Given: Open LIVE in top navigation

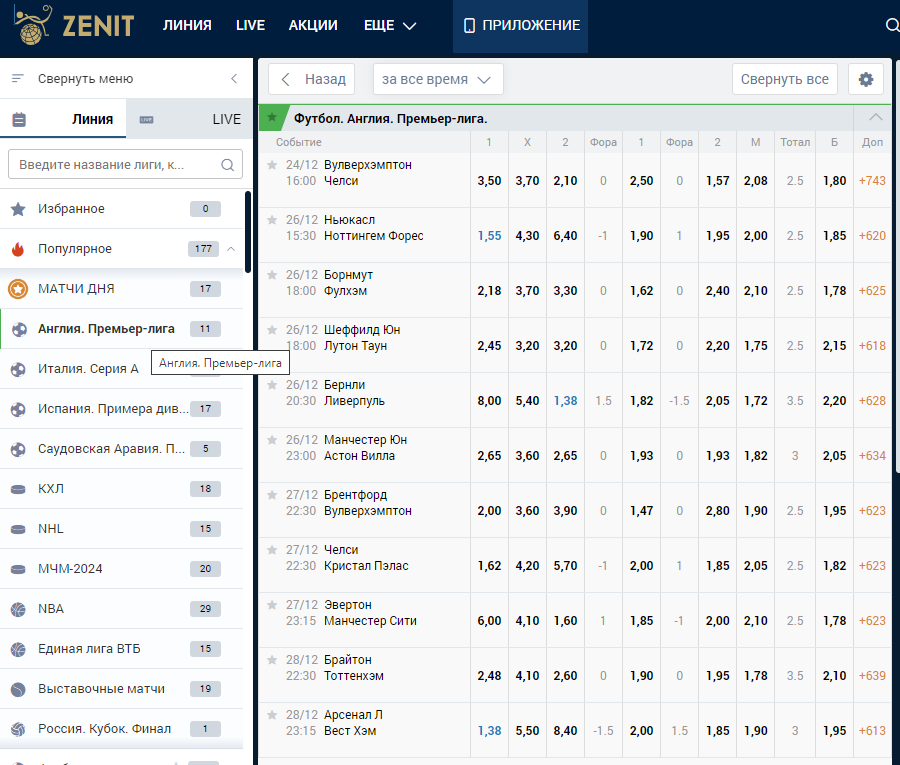Looking at the screenshot, I should tap(250, 25).
